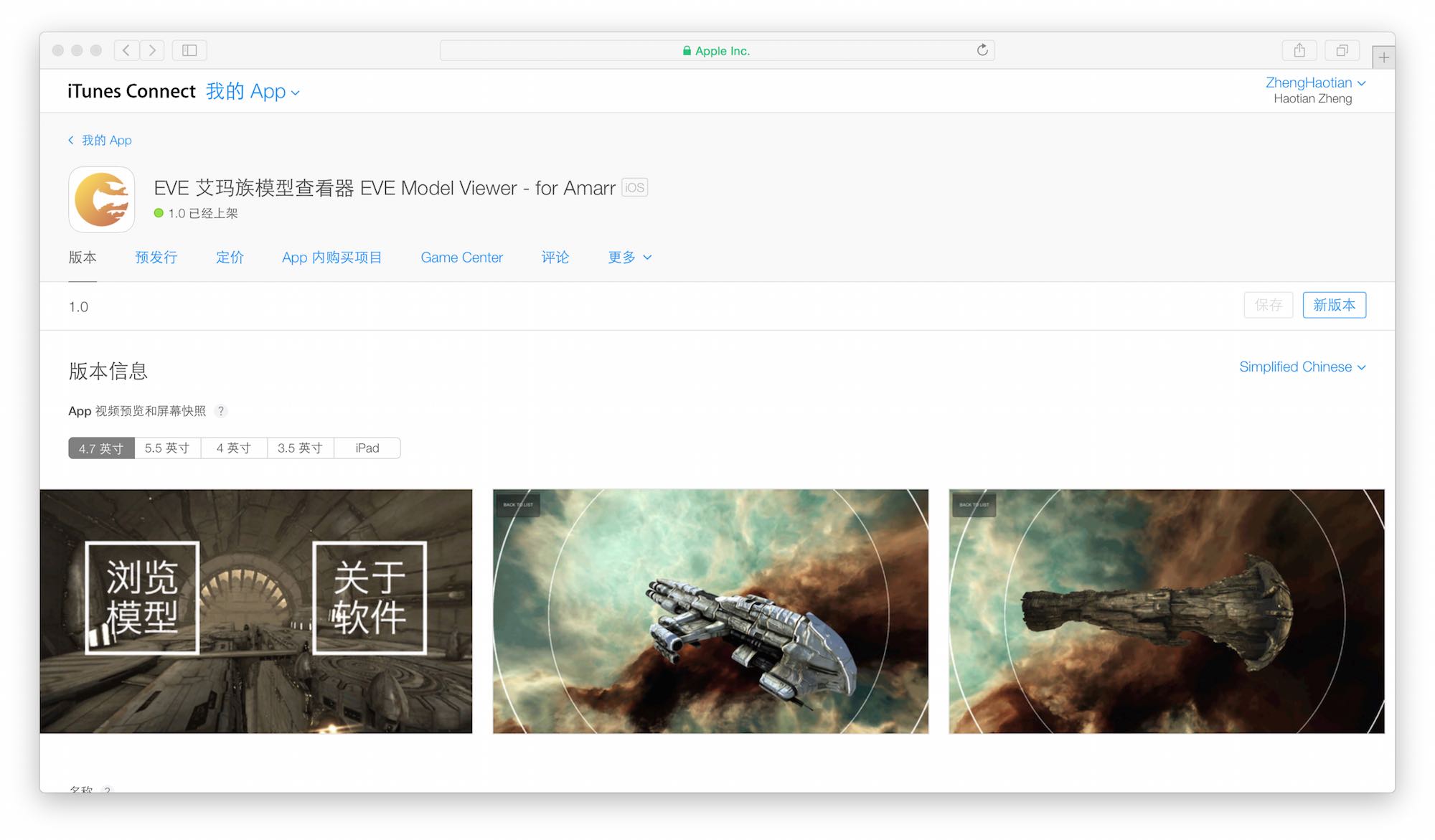This screenshot has height=840, width=1435.
Task: Return to 我的 App list link
Action: [100, 141]
